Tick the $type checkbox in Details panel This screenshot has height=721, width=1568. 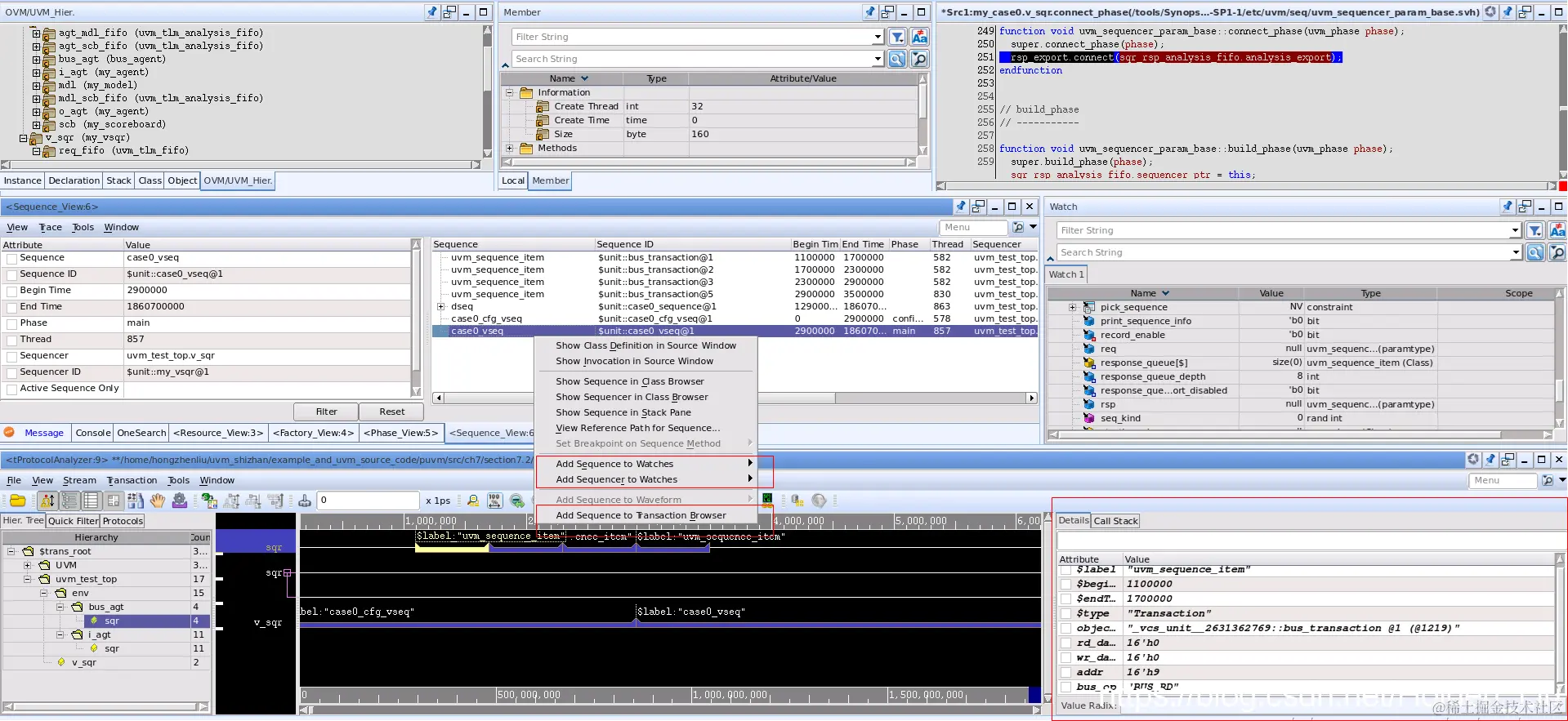[1065, 613]
